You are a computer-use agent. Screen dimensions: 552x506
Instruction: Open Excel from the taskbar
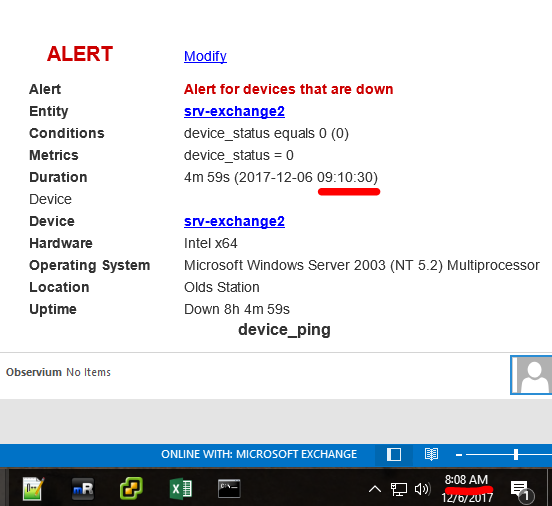coord(181,489)
